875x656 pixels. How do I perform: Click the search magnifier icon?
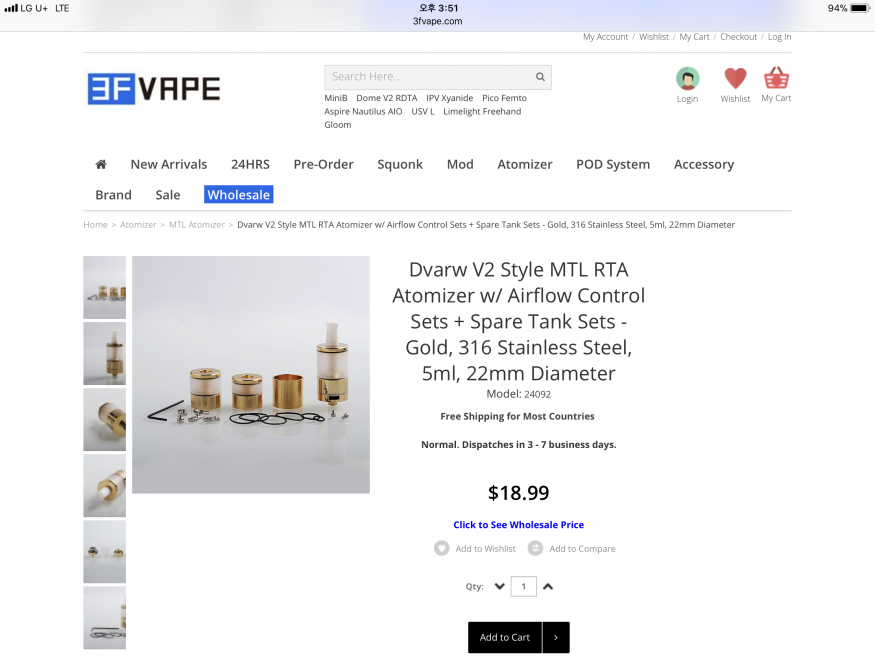coord(540,77)
